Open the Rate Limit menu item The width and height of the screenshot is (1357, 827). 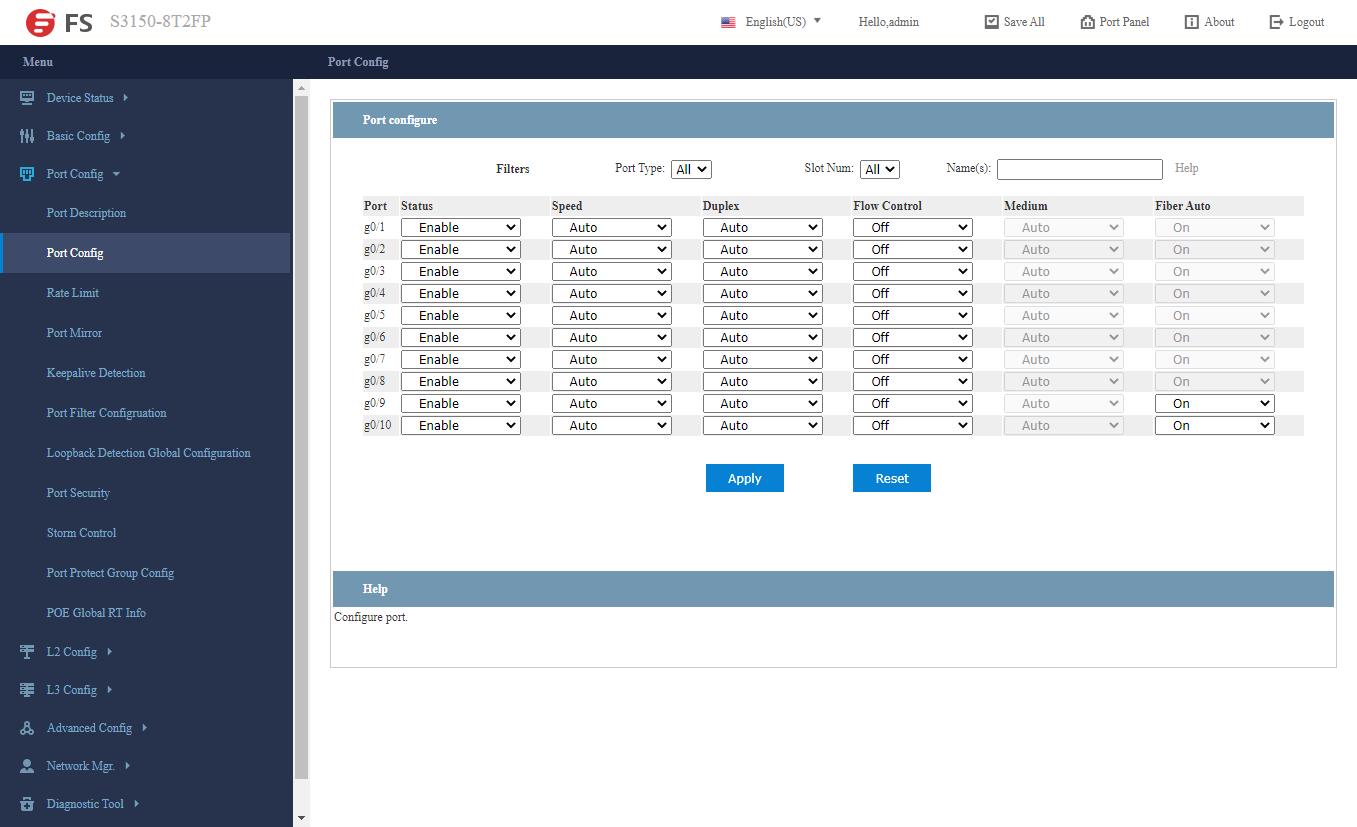[73, 293]
